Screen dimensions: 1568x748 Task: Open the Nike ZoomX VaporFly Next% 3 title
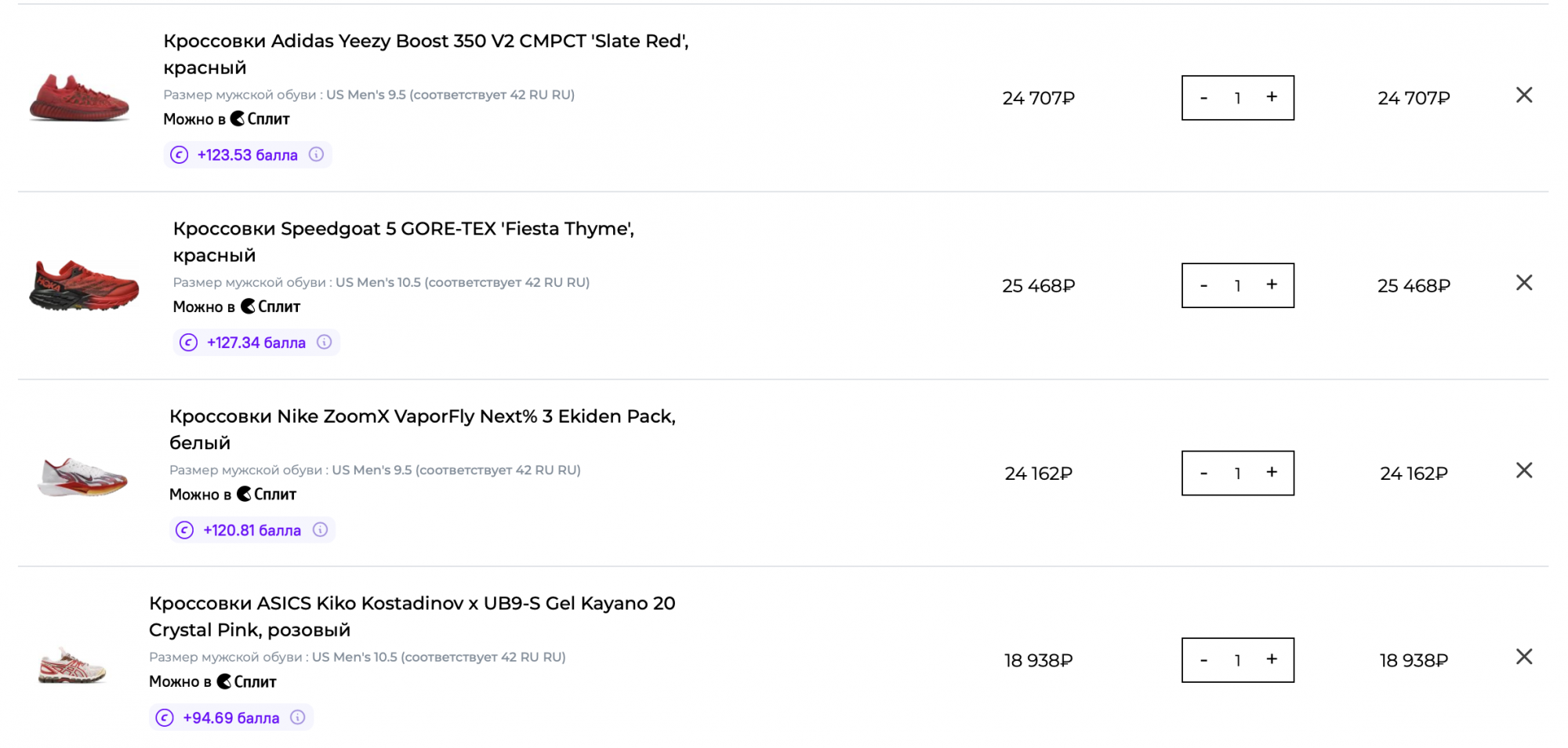point(423,429)
